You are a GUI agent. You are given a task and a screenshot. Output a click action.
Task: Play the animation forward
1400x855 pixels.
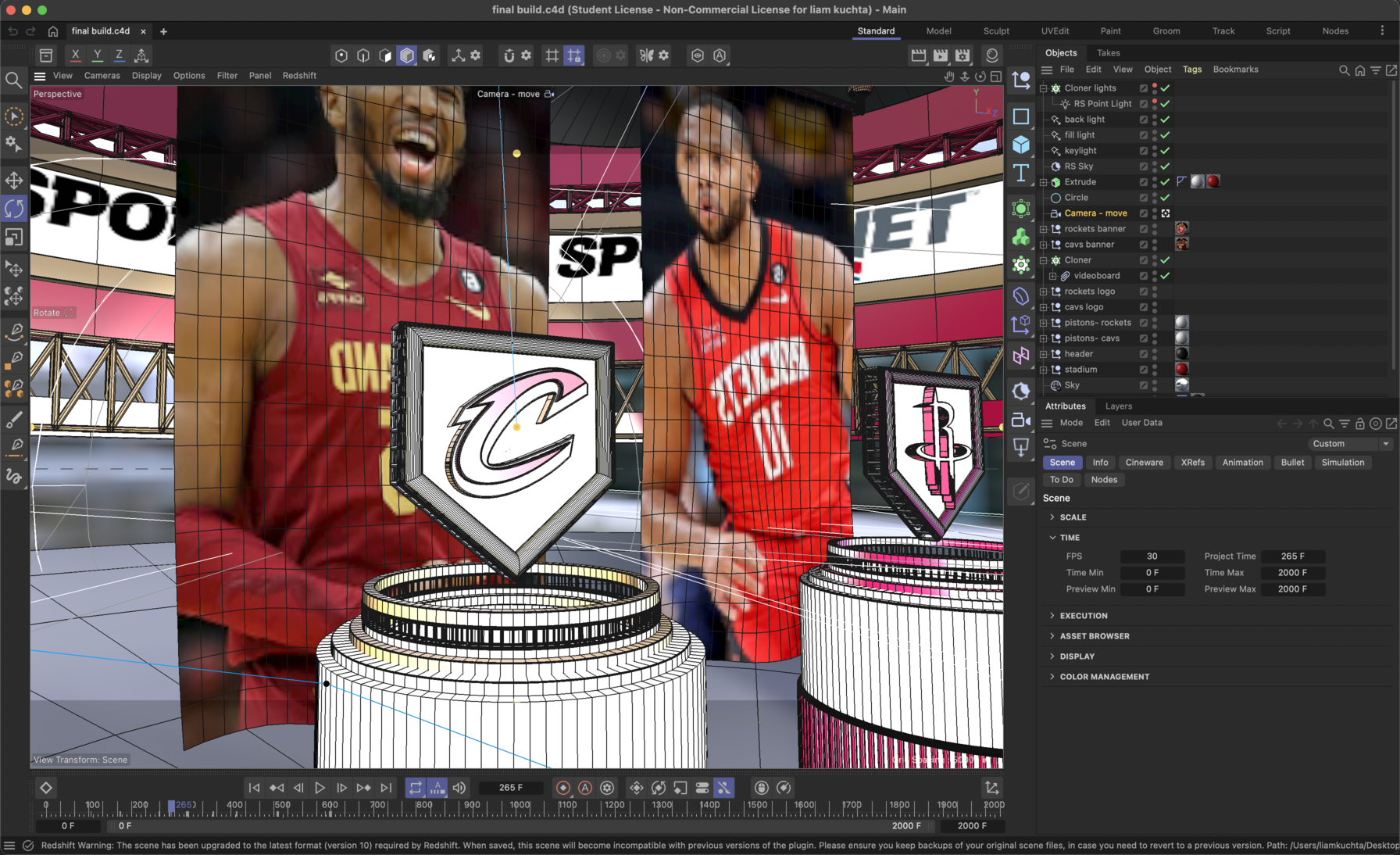[320, 788]
